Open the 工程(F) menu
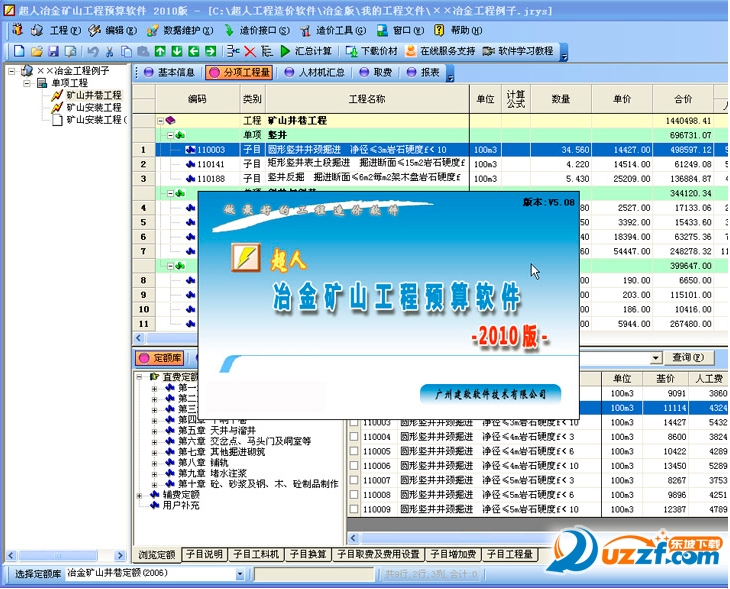Image resolution: width=730 pixels, height=589 pixels. click(65, 30)
